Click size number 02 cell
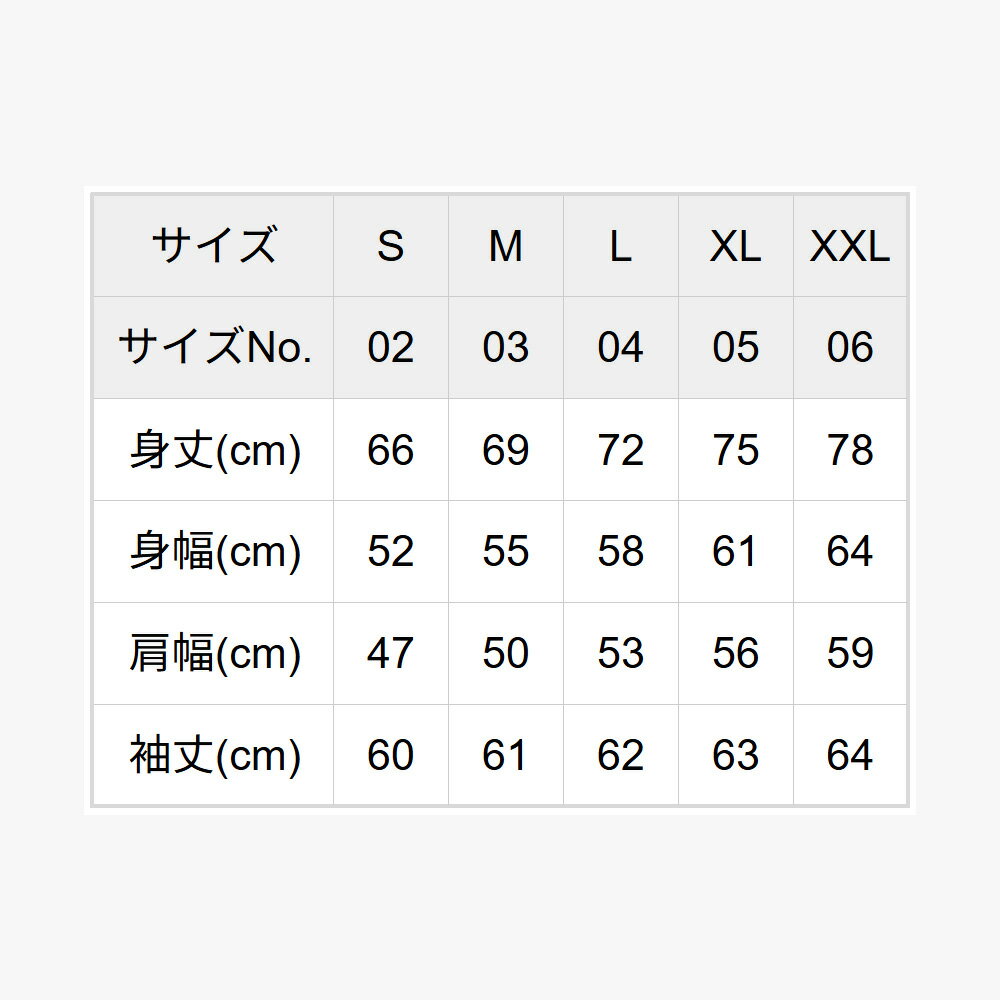The width and height of the screenshot is (1000, 1000). click(390, 348)
